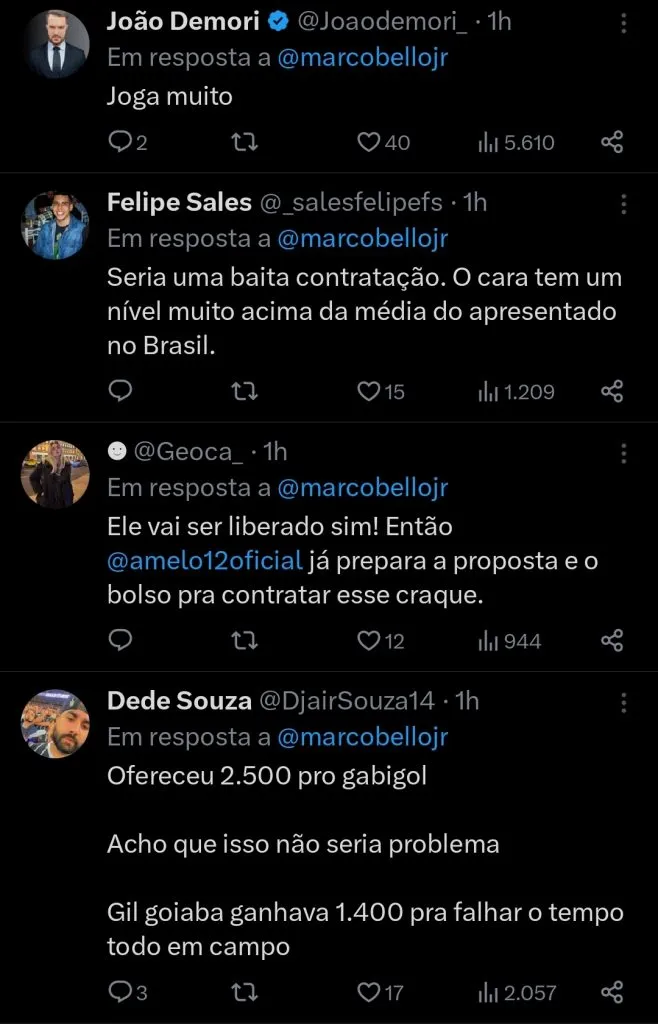Click the retweet icon on Dede Souza's reply

(243, 992)
